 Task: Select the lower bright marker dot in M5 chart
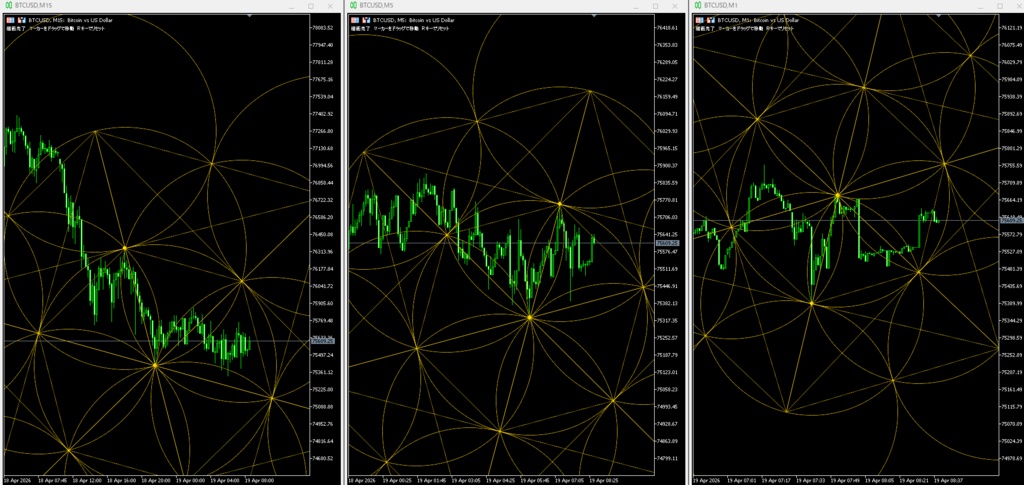pos(530,317)
